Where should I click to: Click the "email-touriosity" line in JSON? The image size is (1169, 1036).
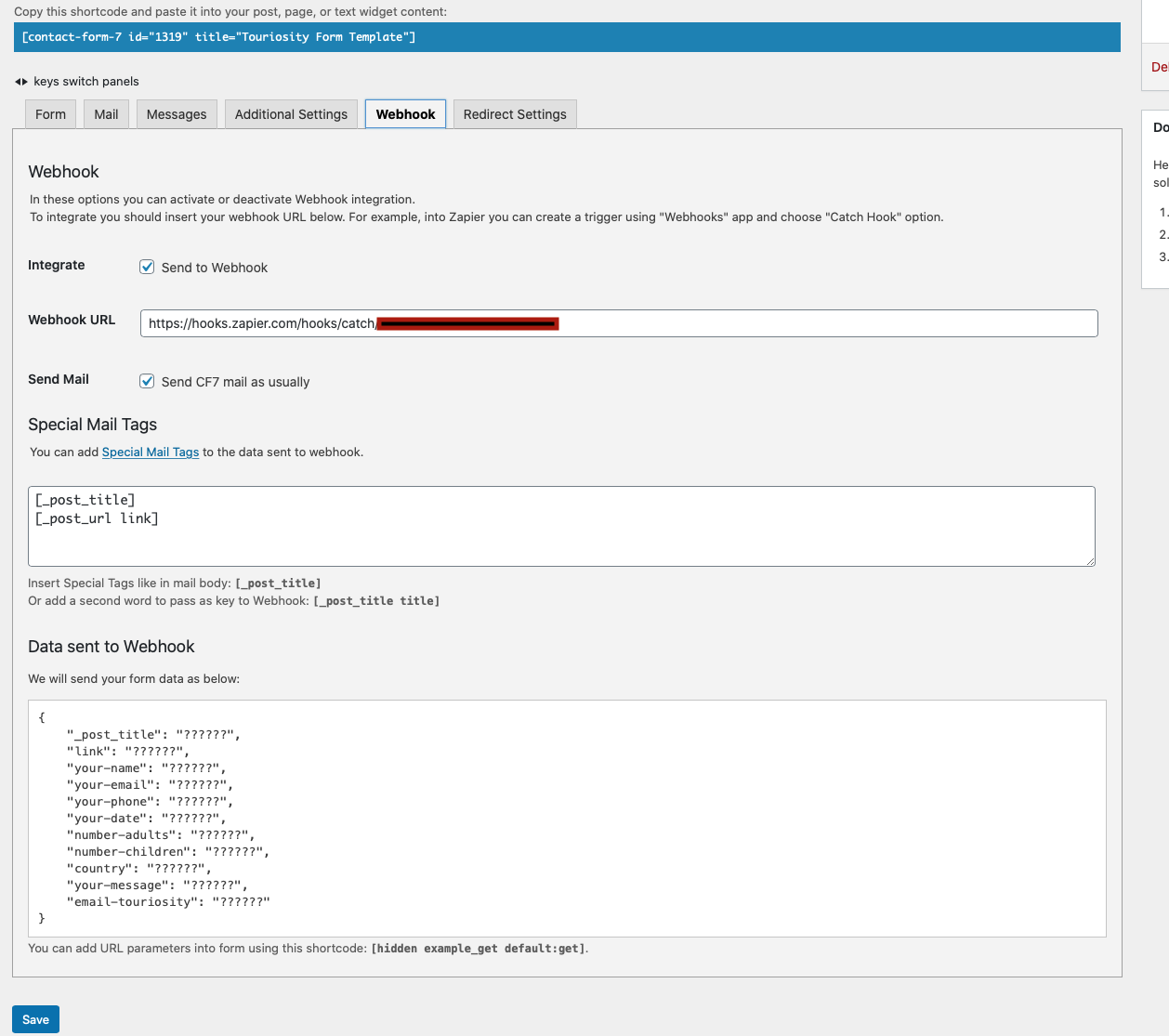(168, 902)
